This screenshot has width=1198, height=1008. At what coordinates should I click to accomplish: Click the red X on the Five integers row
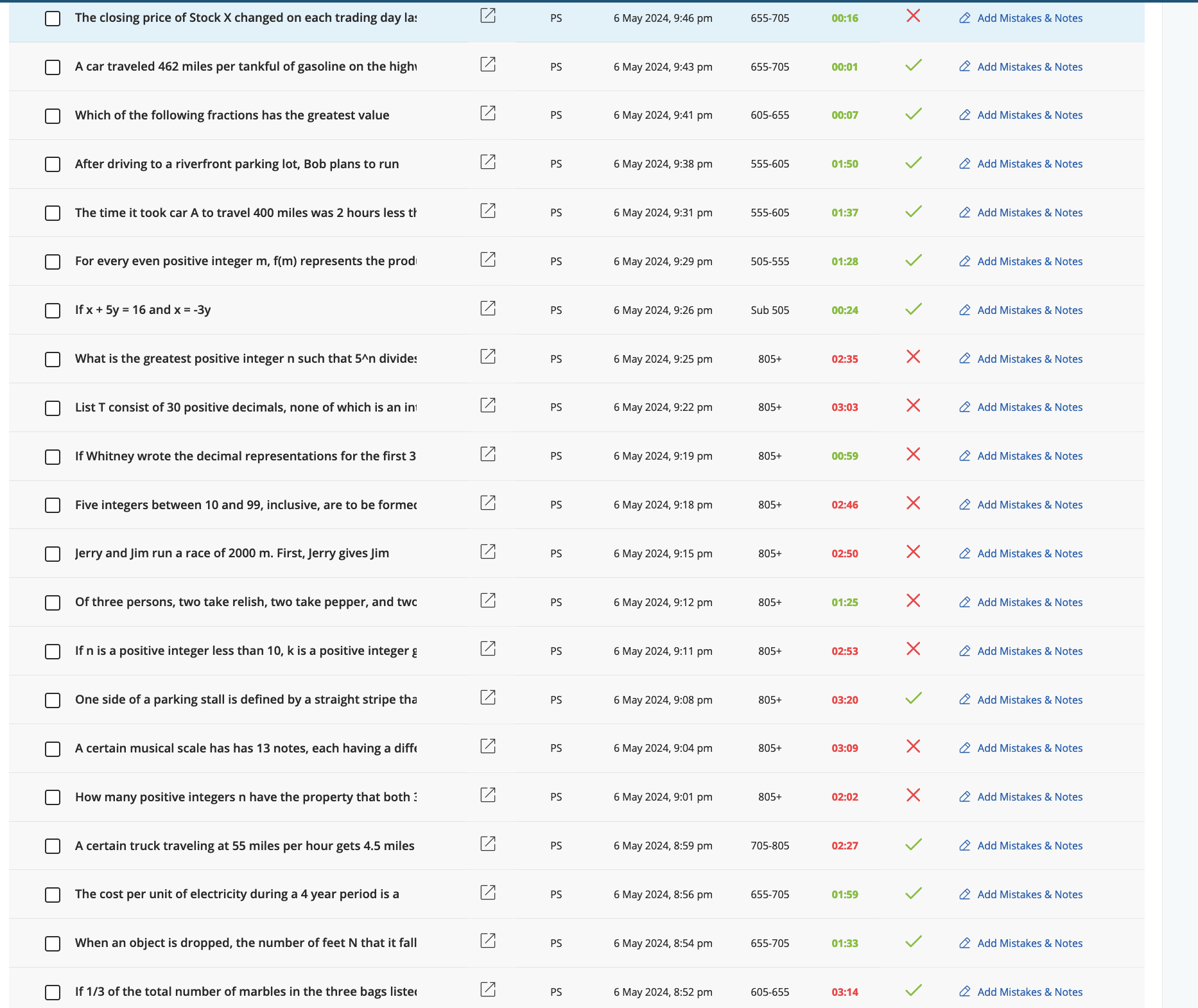coord(912,503)
